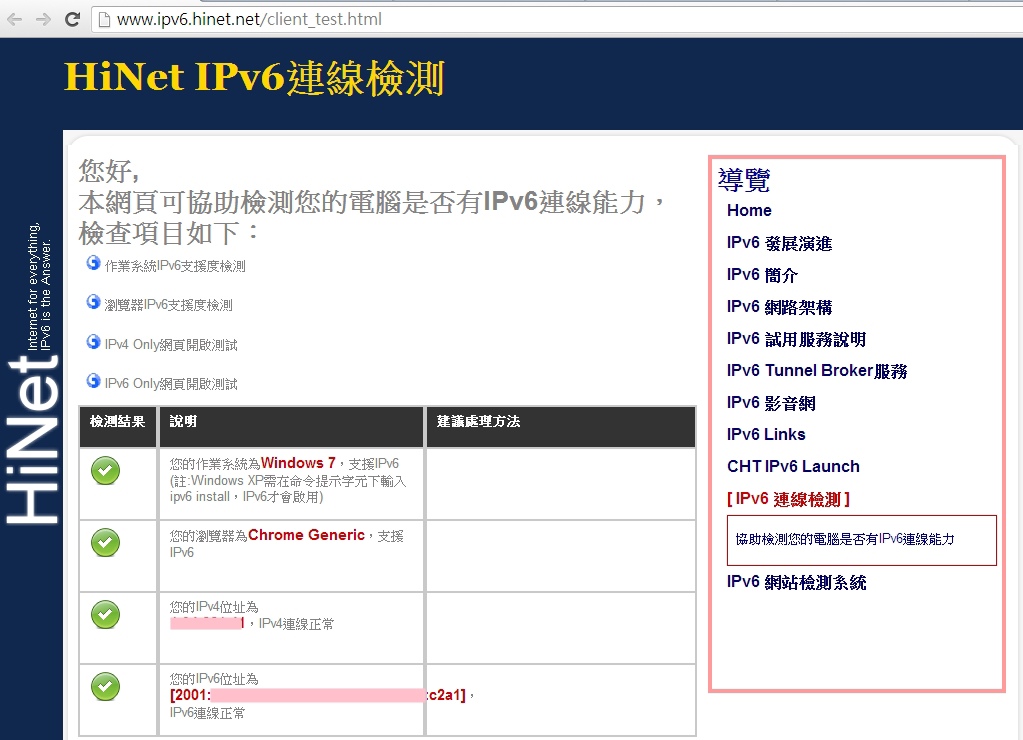
Task: Open the IPv6 簡介 link
Action: [x=762, y=275]
